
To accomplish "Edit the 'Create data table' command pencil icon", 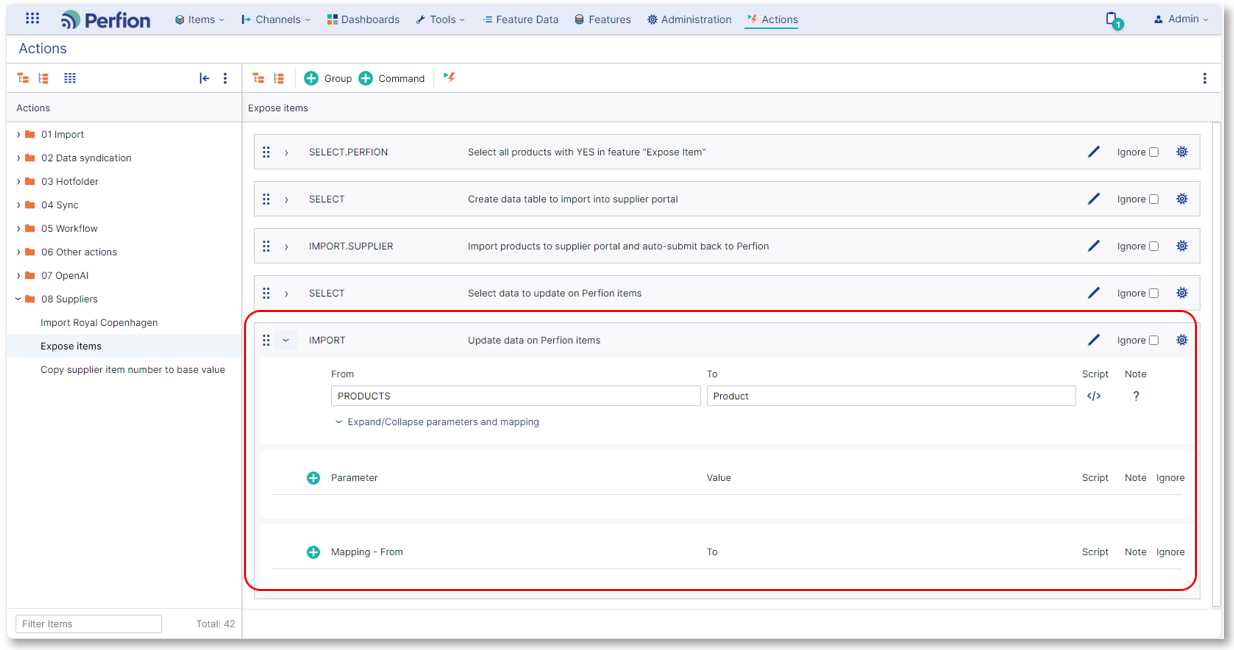I will (1094, 199).
